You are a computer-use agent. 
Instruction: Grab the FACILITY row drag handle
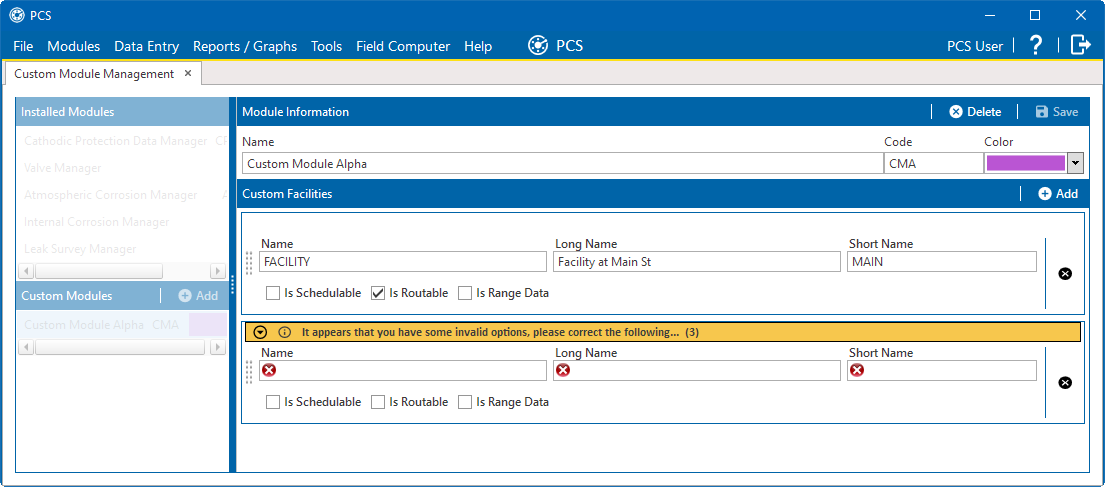click(249, 264)
